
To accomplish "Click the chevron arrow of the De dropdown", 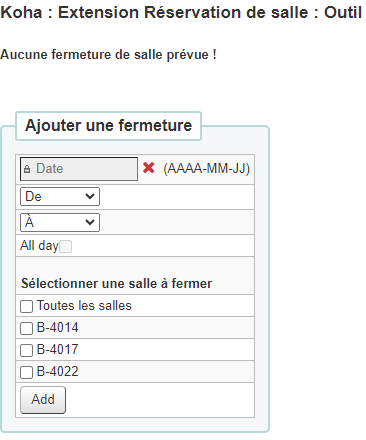I will coord(90,196).
